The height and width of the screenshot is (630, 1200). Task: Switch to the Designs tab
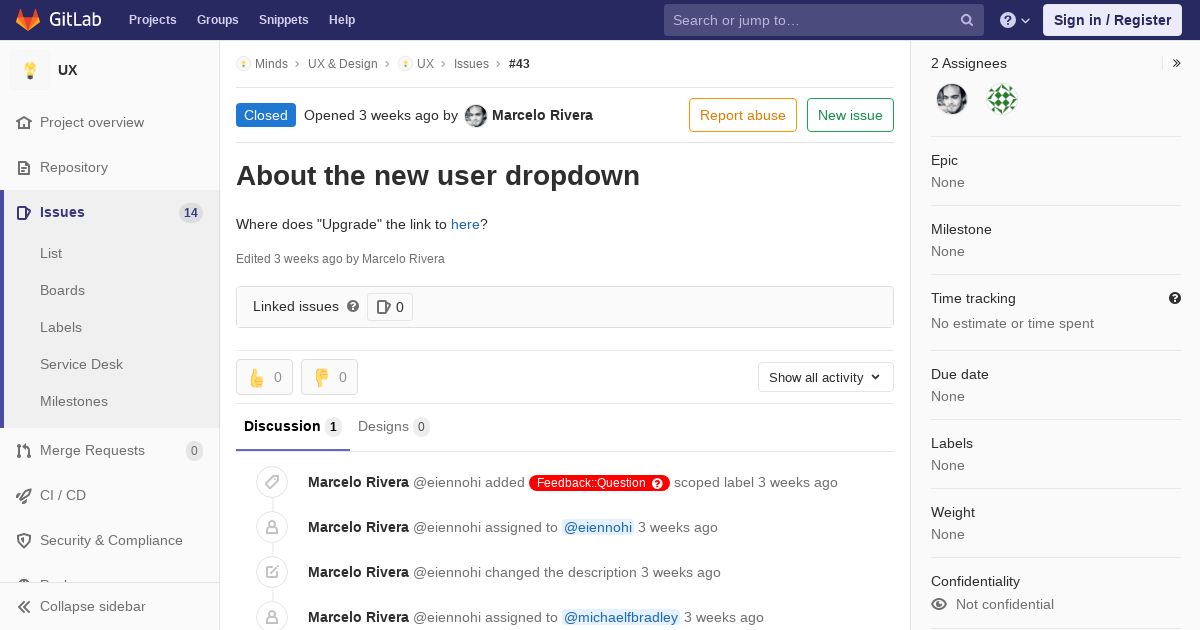point(392,426)
